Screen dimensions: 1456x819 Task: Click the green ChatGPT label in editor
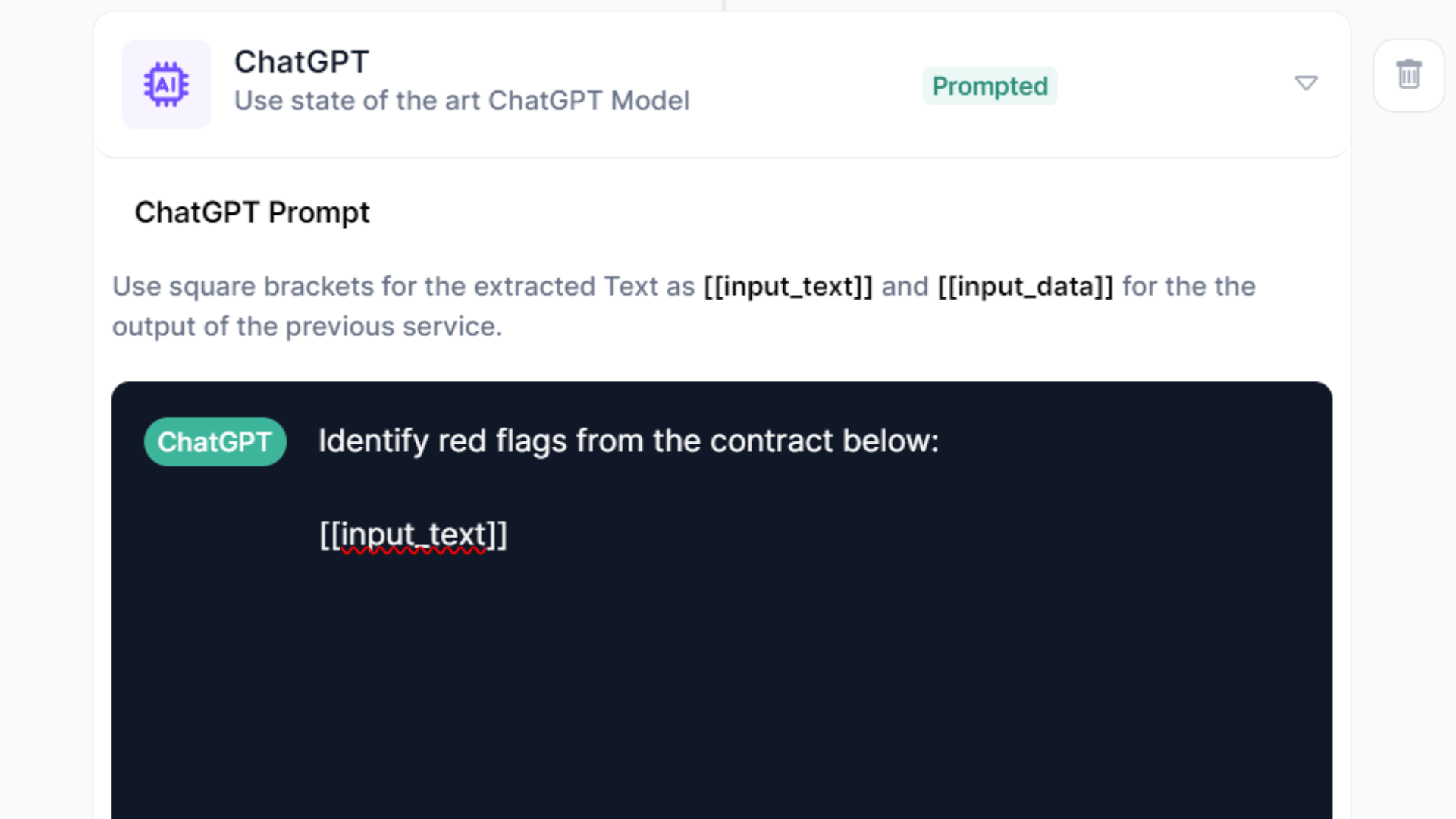pyautogui.click(x=215, y=442)
